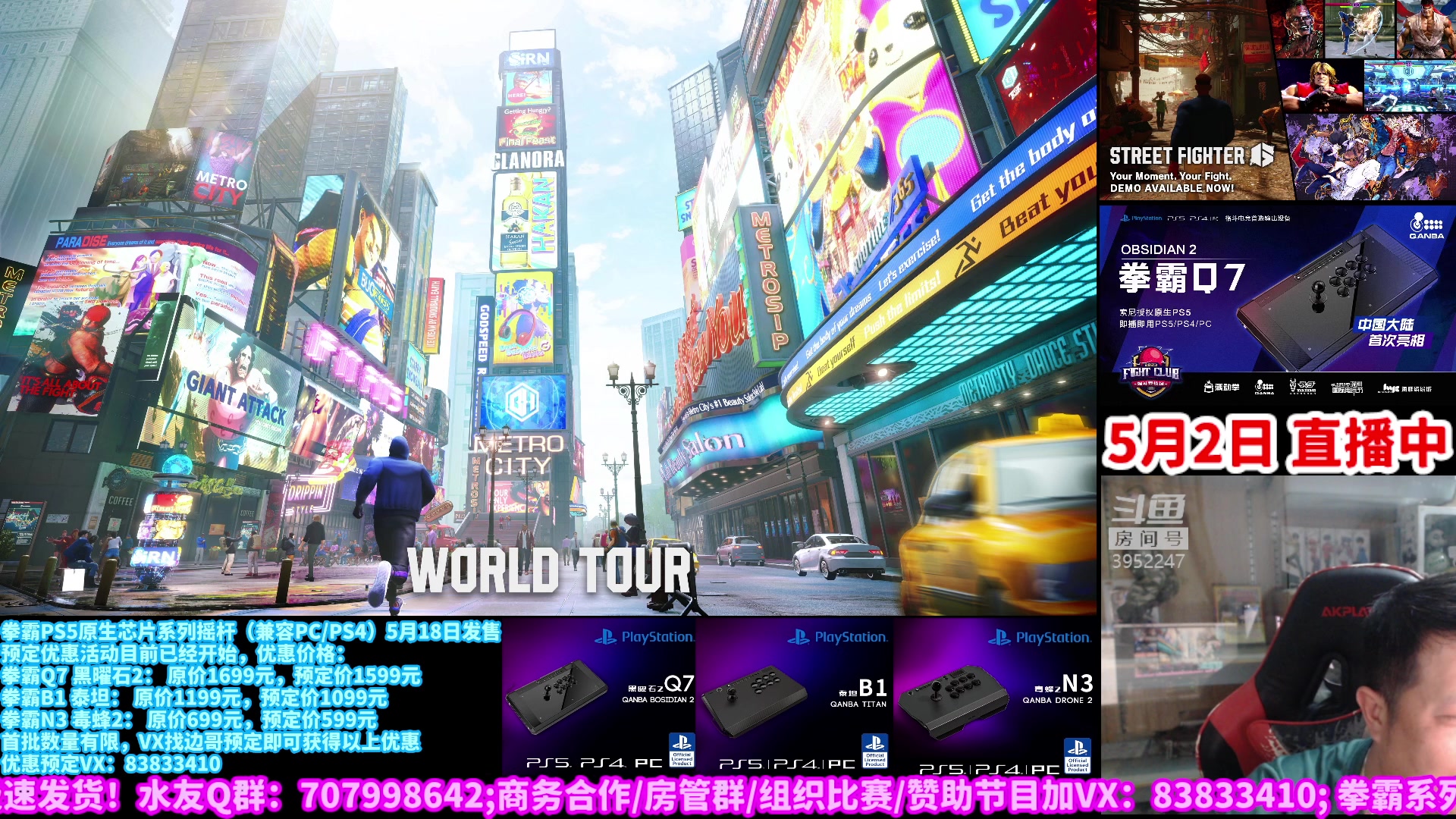Click the PlayStation logo above B1 Titan
1456x819 pixels.
pos(837,637)
